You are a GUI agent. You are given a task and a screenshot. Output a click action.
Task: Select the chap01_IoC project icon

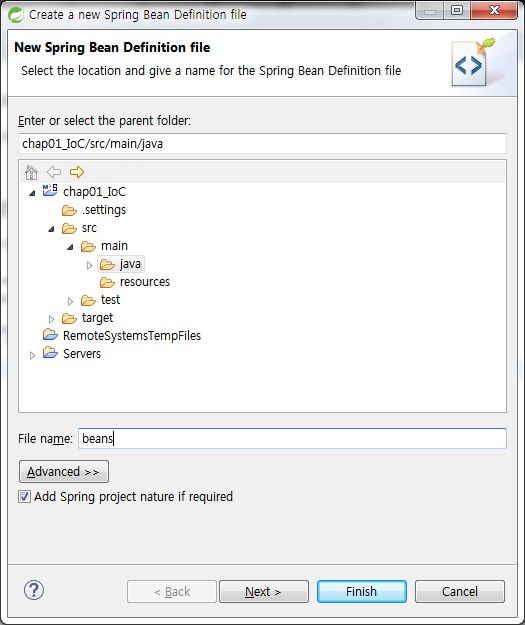[50, 191]
